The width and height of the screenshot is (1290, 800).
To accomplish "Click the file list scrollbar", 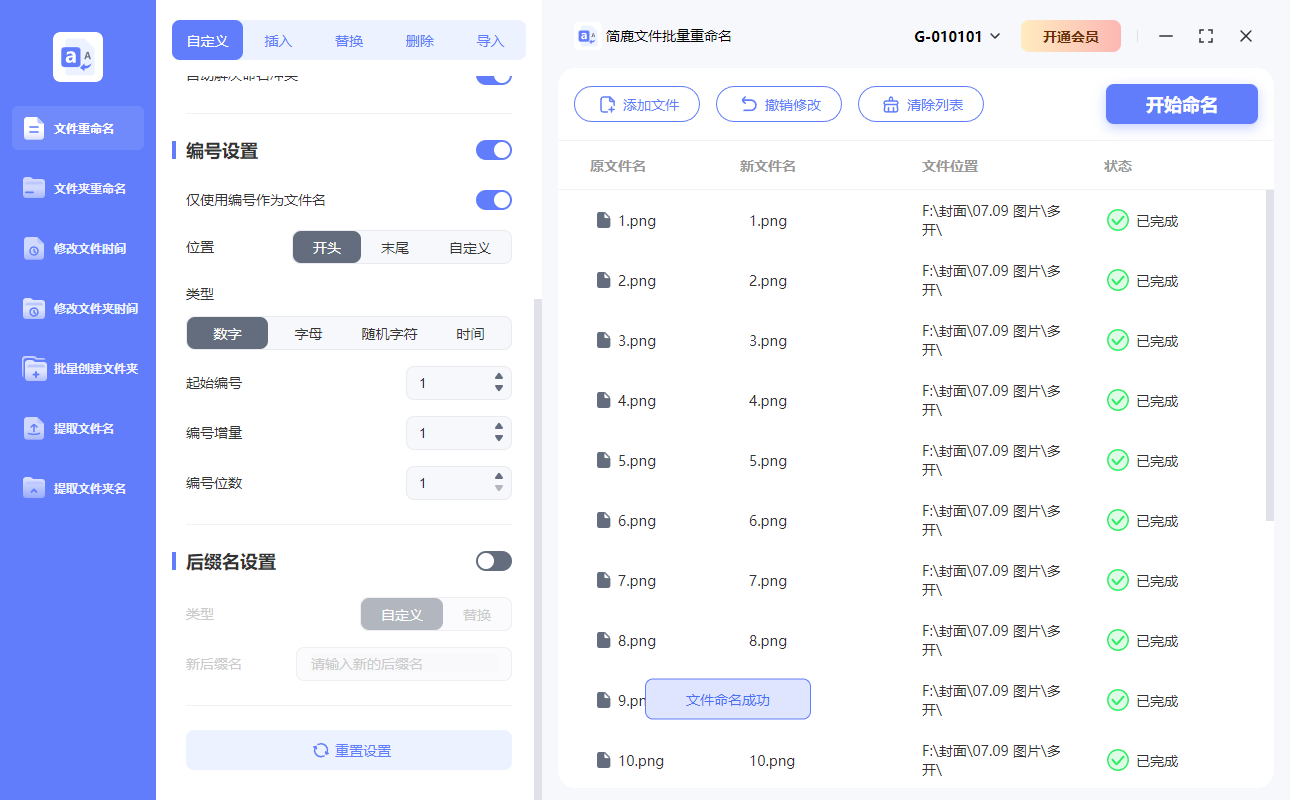I will [1270, 355].
